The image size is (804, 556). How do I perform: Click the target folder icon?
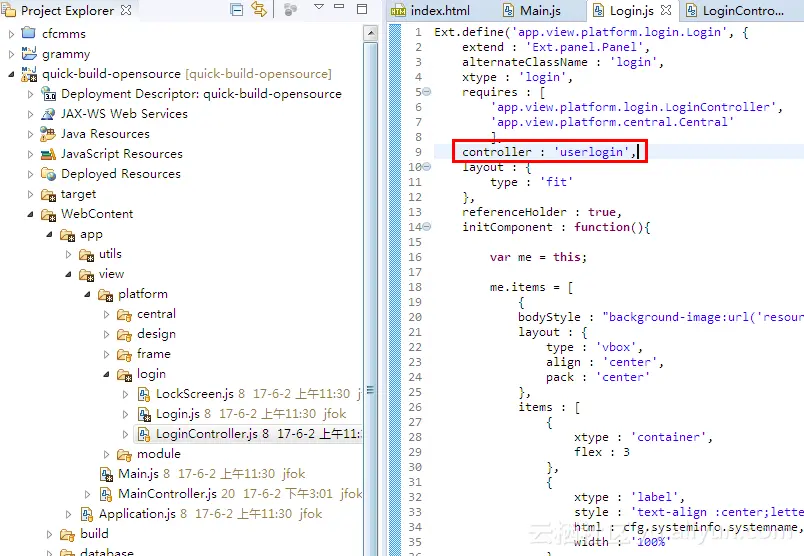[48, 194]
